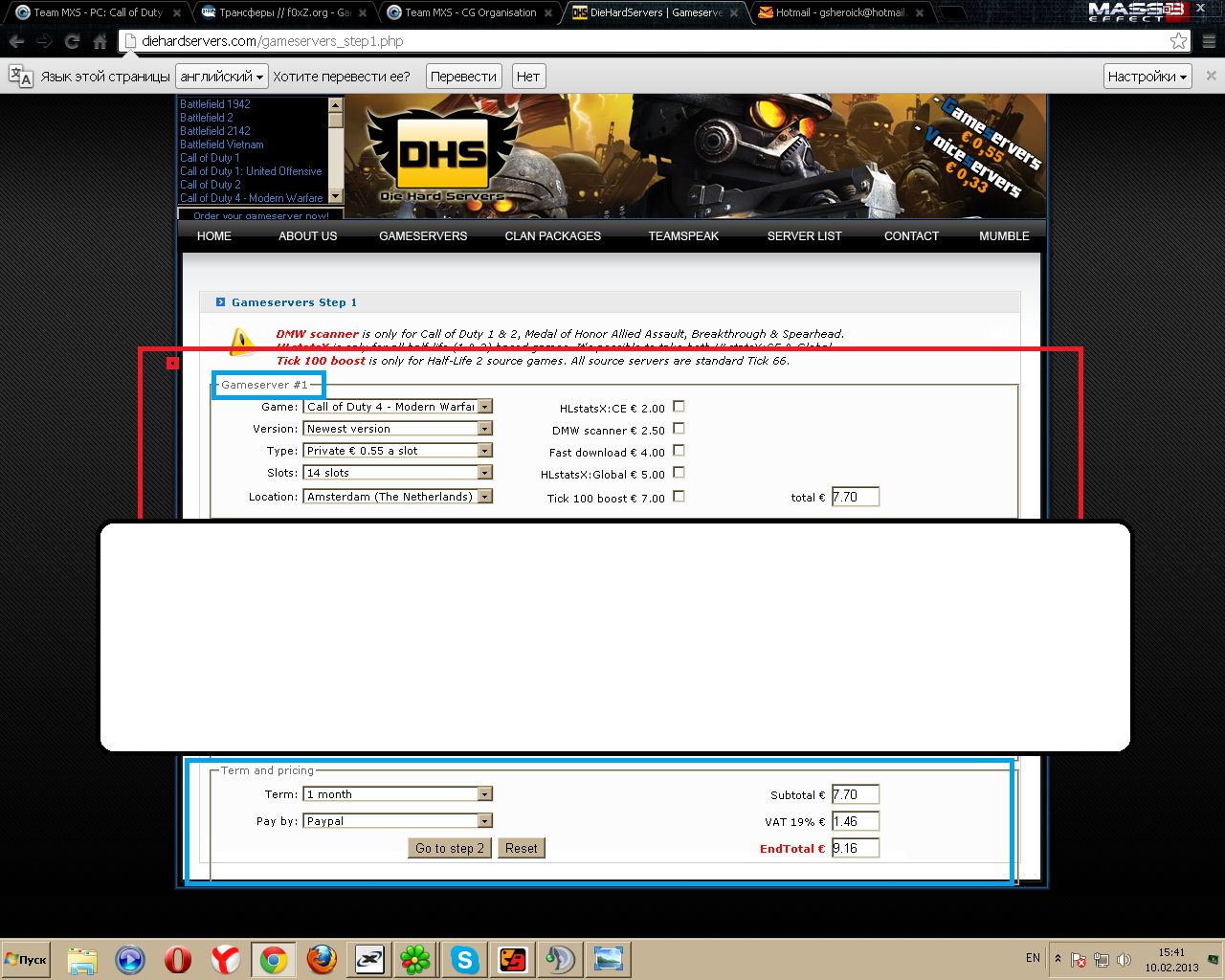Enable Tick 100 boost € 7.00 checkbox

[679, 497]
